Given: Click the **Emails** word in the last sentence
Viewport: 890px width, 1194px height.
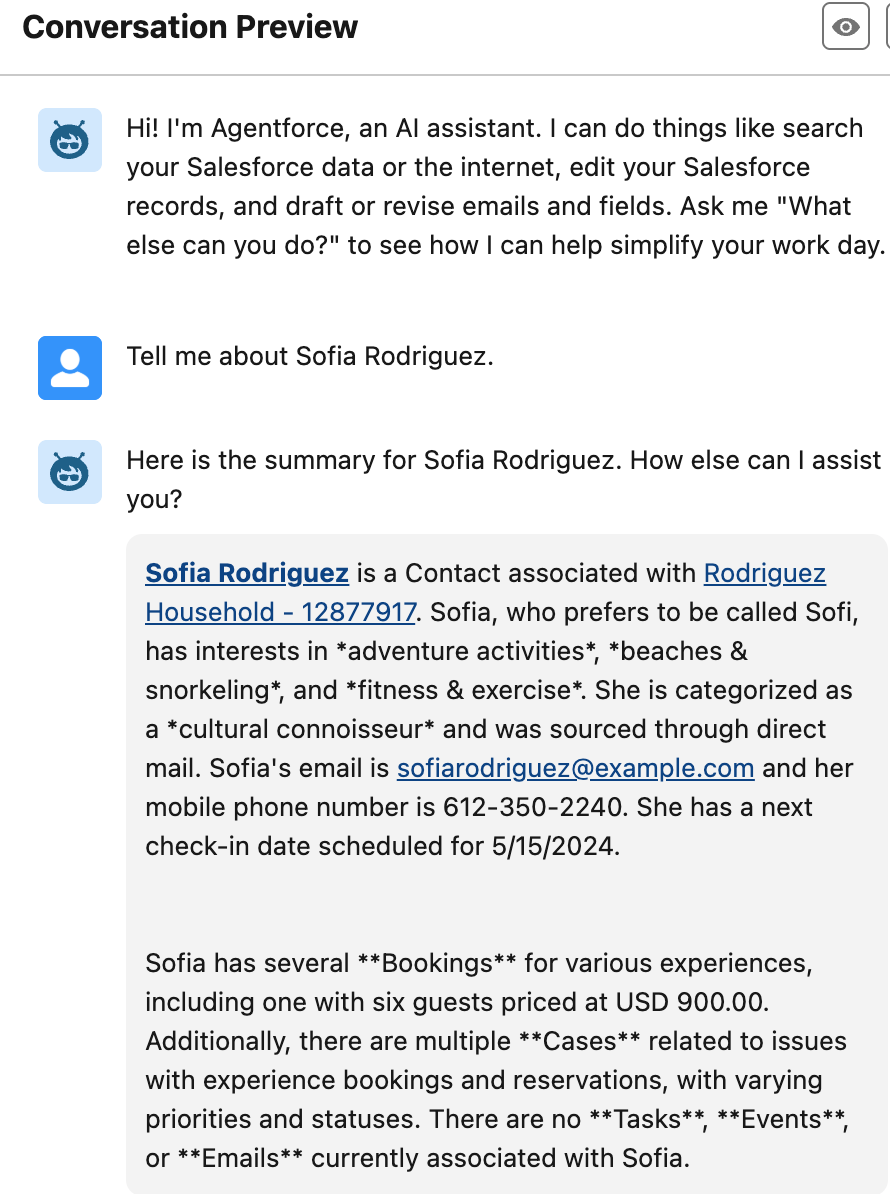Looking at the screenshot, I should (240, 1158).
